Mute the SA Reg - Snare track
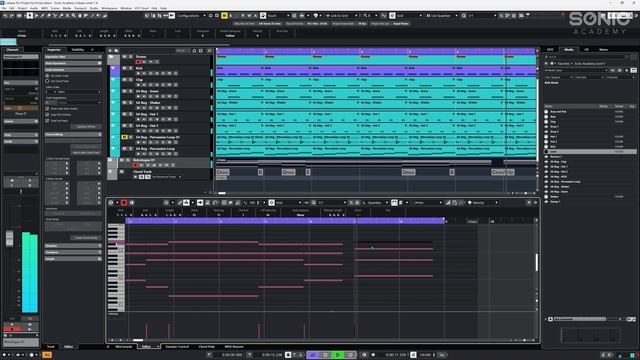The height and width of the screenshot is (360, 640). [x=125, y=91]
